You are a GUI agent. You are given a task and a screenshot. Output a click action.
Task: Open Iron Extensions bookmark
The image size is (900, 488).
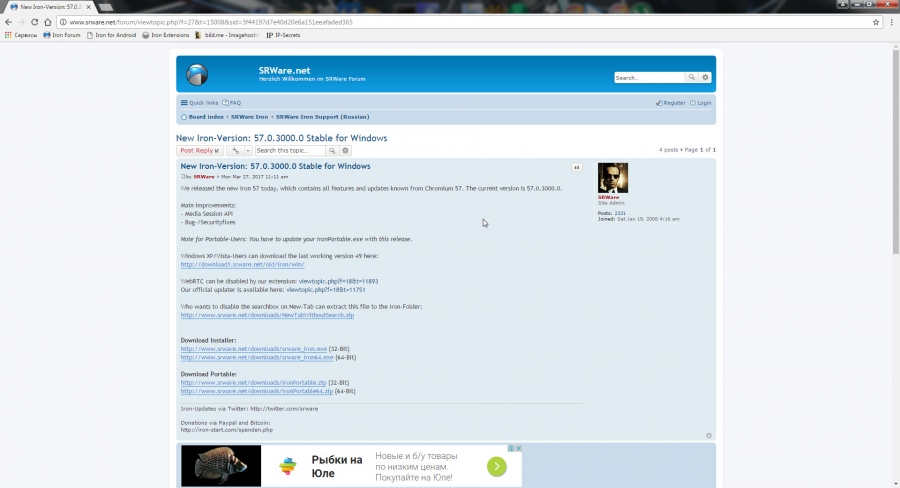point(166,35)
